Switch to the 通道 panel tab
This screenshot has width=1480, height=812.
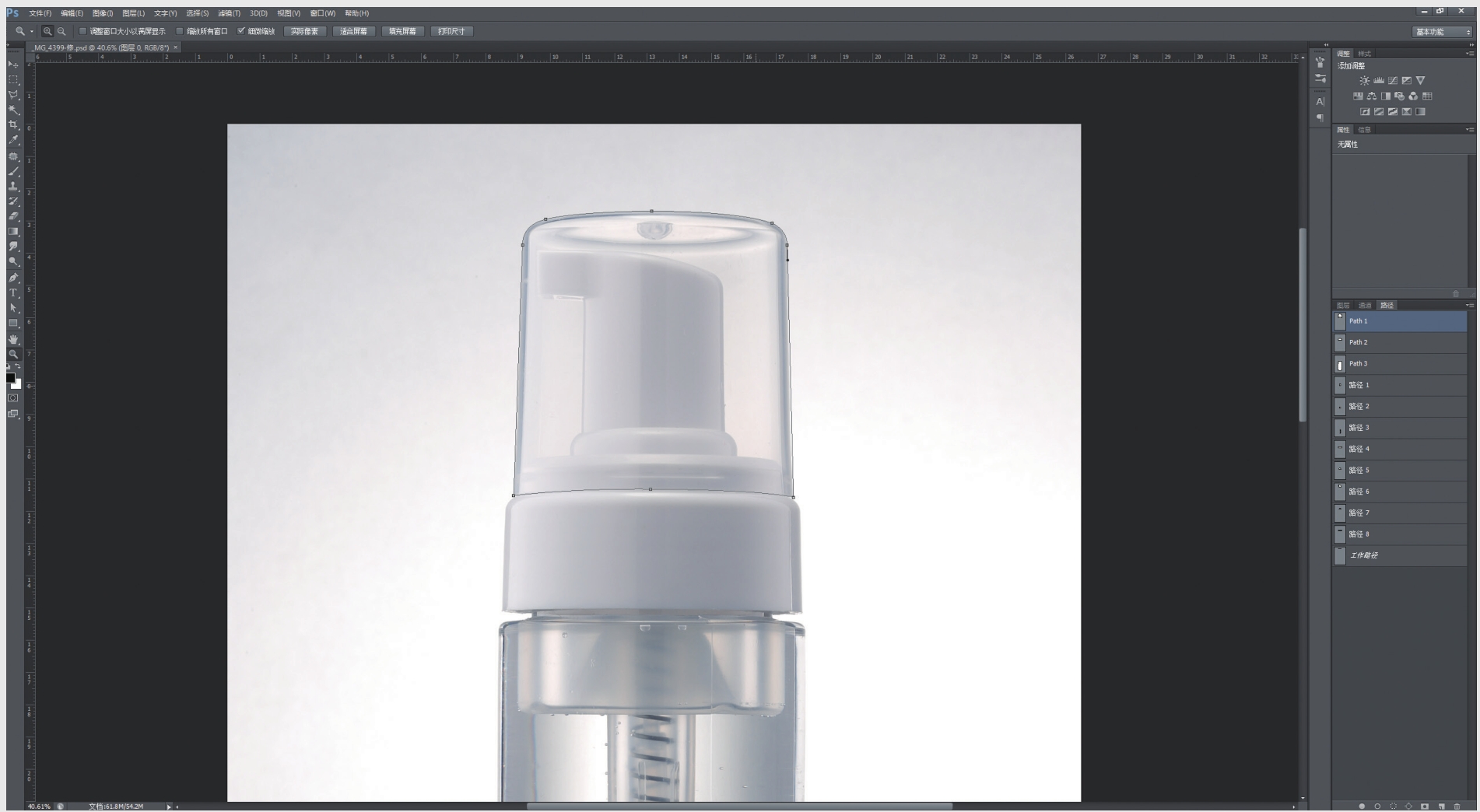(x=1365, y=305)
